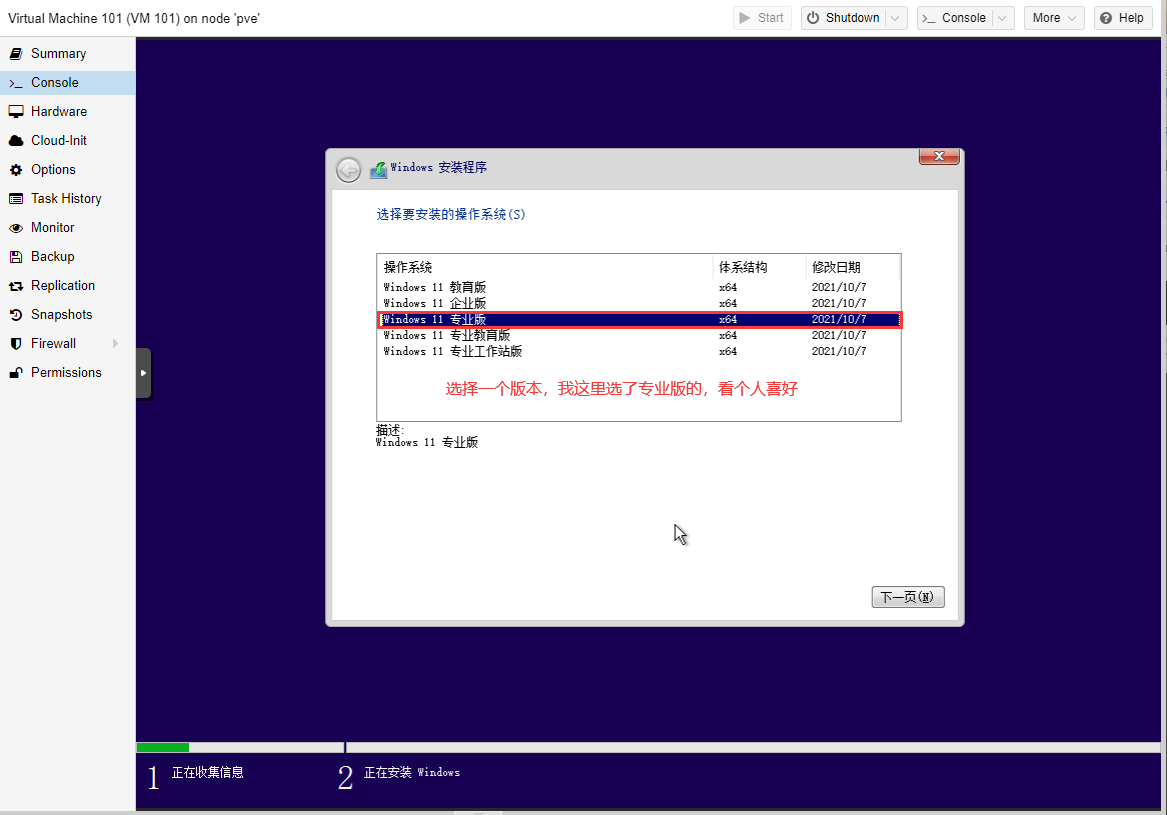Click the Firewall shield icon
Viewport: 1167px width, 815px height.
coord(16,344)
